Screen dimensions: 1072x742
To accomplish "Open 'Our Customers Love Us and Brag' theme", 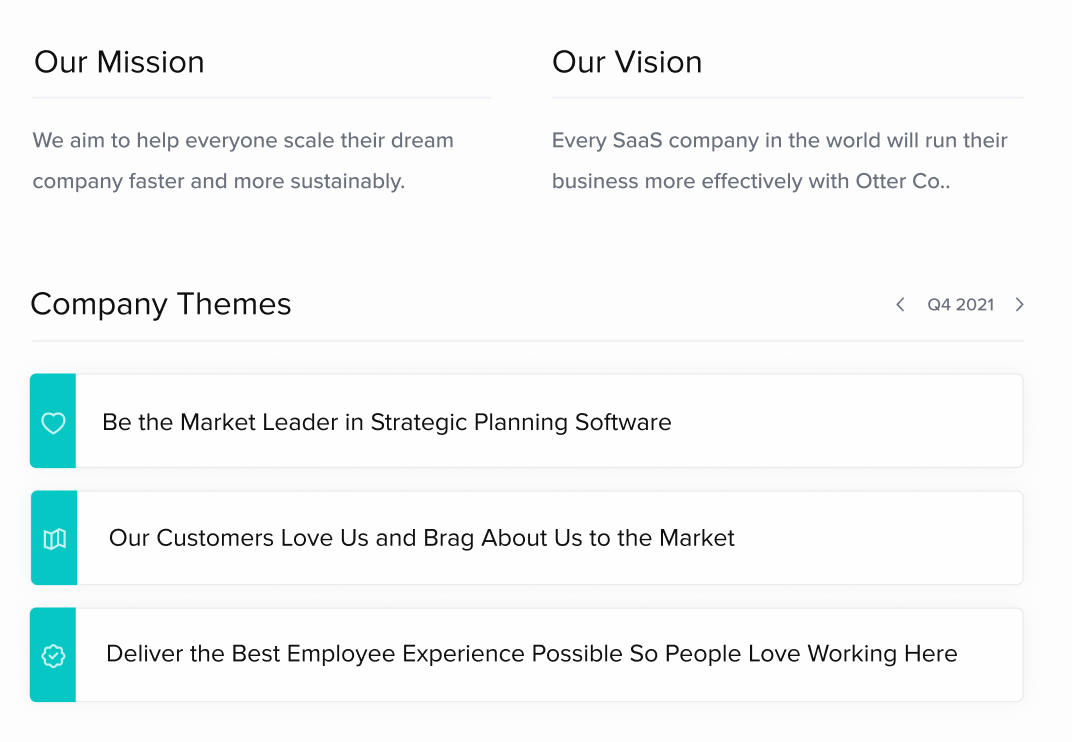I will 421,538.
